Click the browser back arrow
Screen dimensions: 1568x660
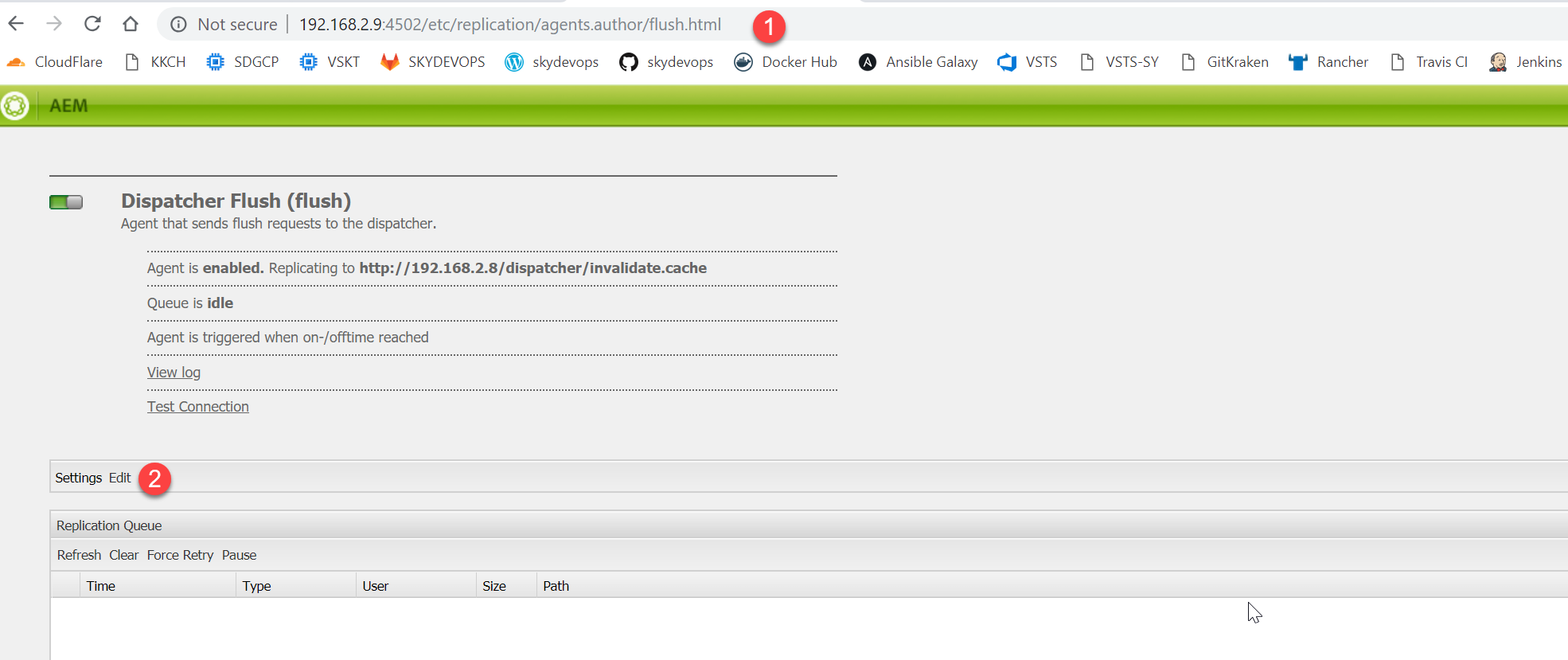coord(16,24)
